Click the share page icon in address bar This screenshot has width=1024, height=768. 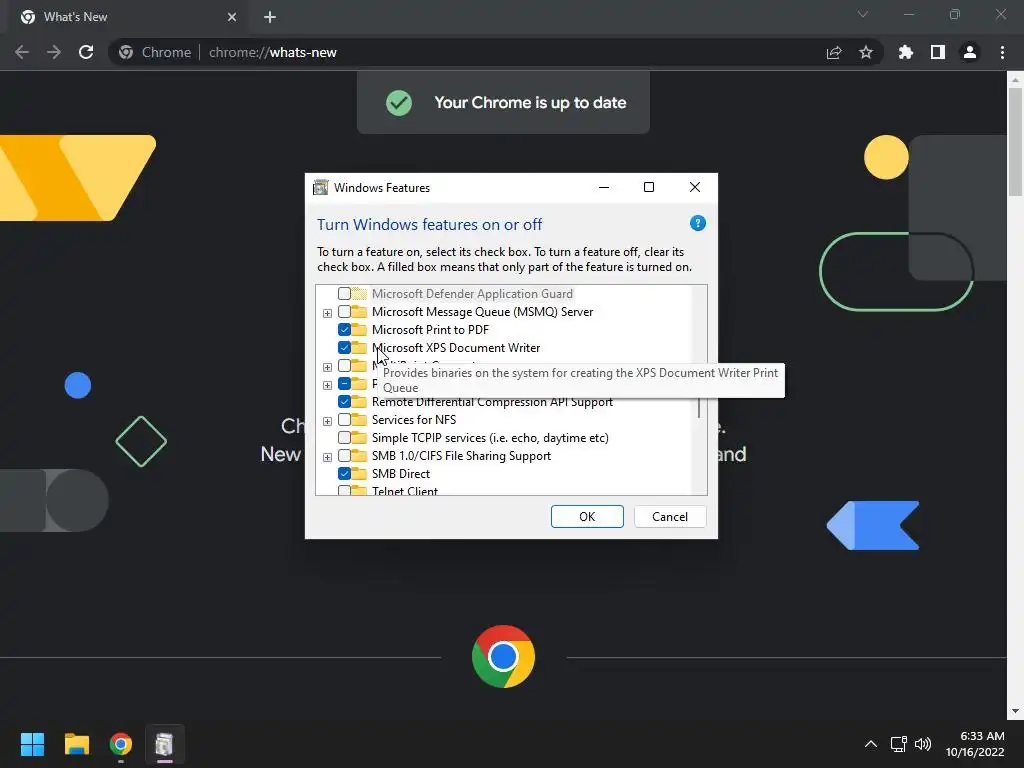(834, 52)
